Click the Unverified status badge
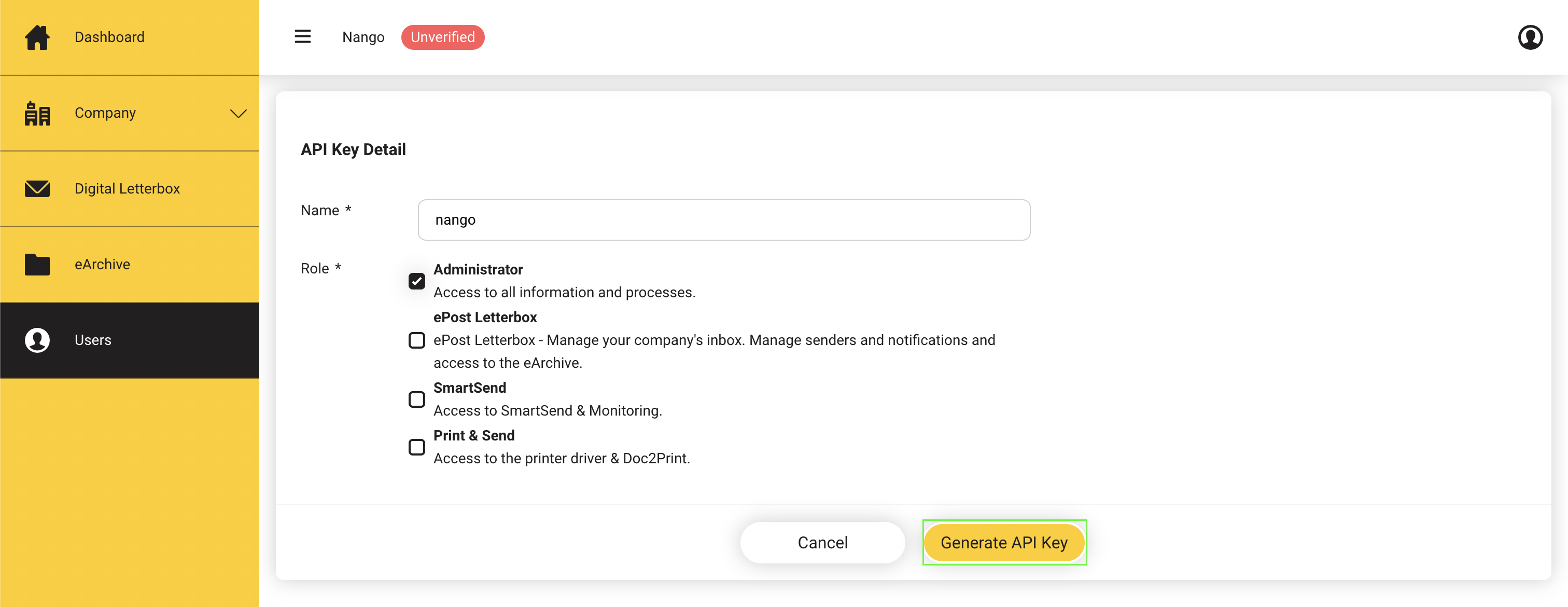The width and height of the screenshot is (1568, 607). pos(442,37)
